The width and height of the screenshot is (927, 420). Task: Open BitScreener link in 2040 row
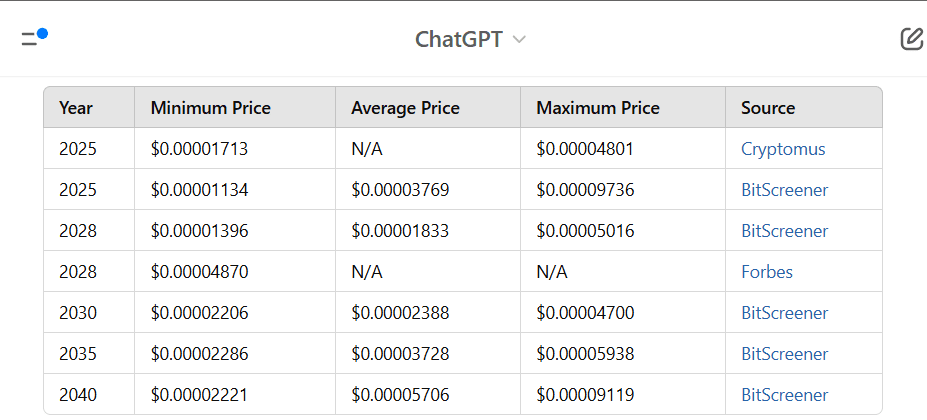coord(784,395)
